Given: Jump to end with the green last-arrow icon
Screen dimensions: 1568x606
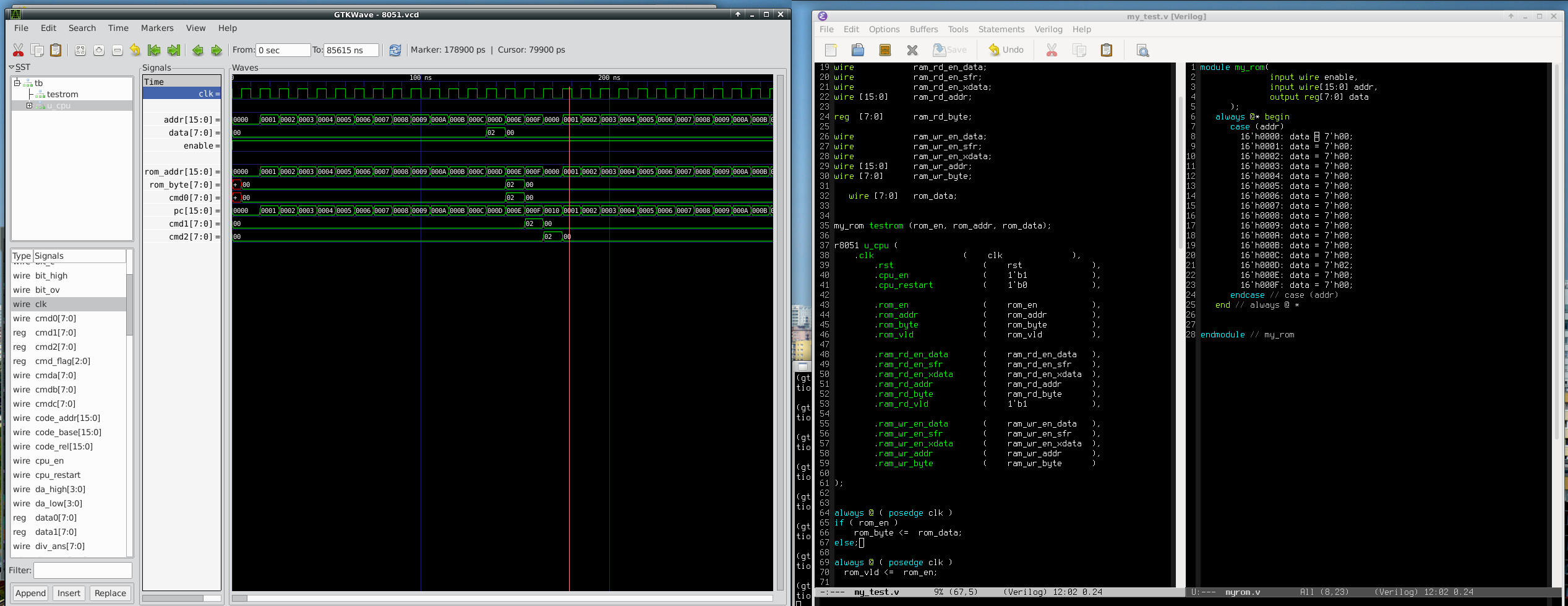Looking at the screenshot, I should click(x=174, y=50).
